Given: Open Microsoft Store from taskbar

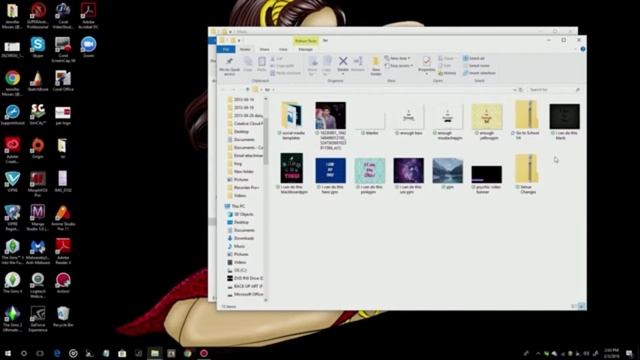Looking at the screenshot, I should (x=122, y=353).
